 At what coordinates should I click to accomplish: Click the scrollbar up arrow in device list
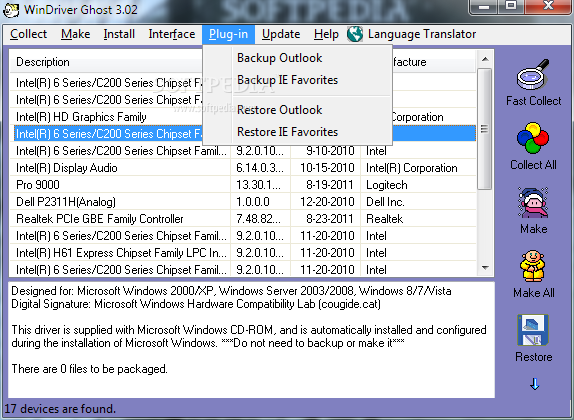[485, 59]
